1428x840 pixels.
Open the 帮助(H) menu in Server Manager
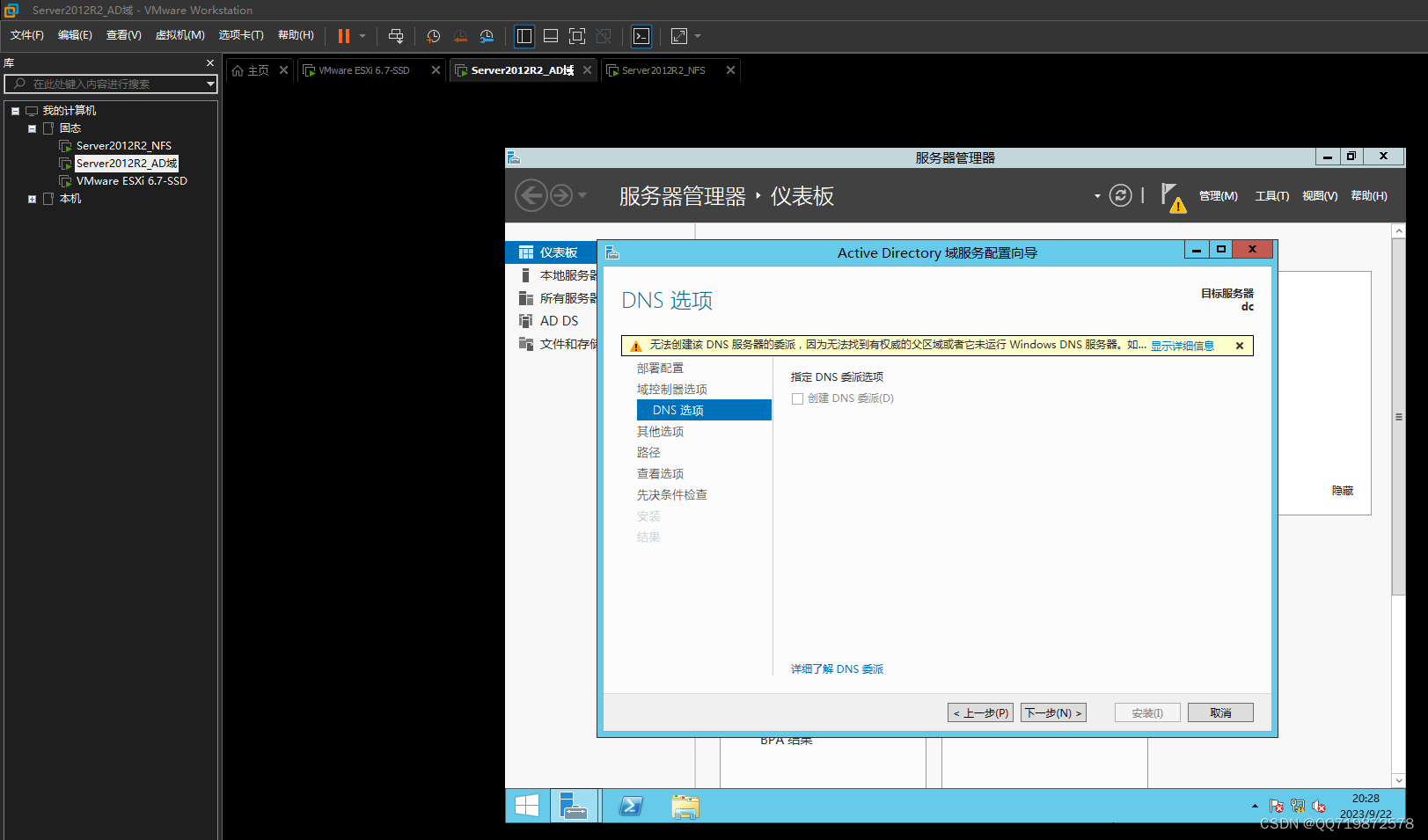point(1369,196)
